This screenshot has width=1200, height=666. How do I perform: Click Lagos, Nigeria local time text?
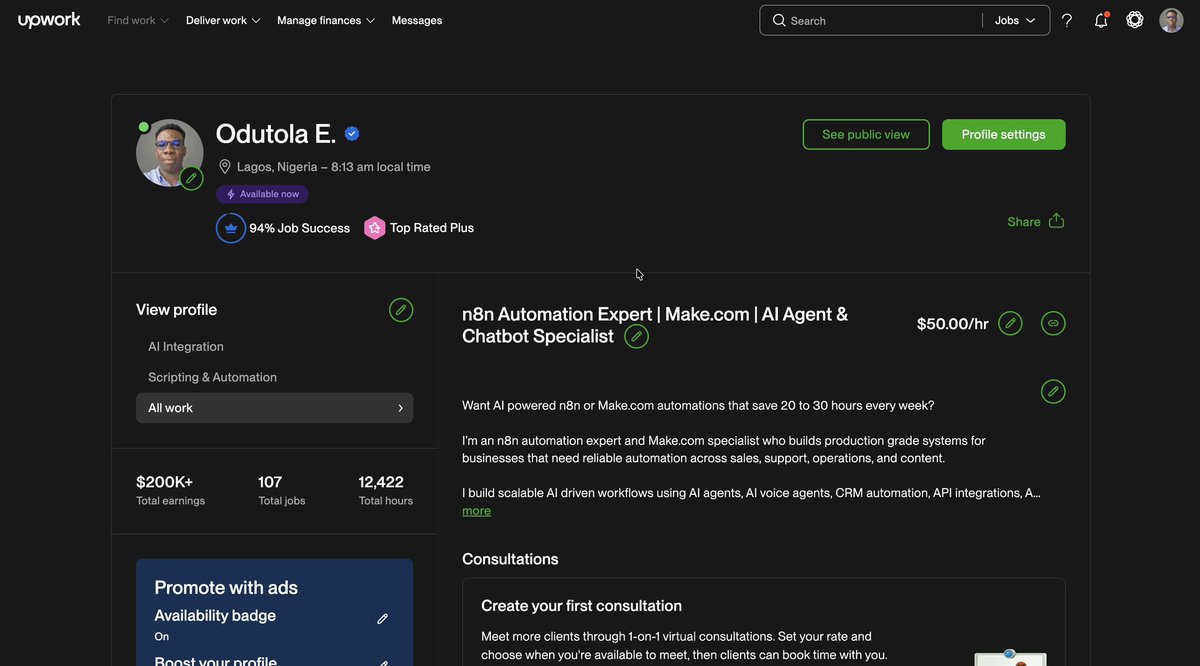click(x=334, y=167)
